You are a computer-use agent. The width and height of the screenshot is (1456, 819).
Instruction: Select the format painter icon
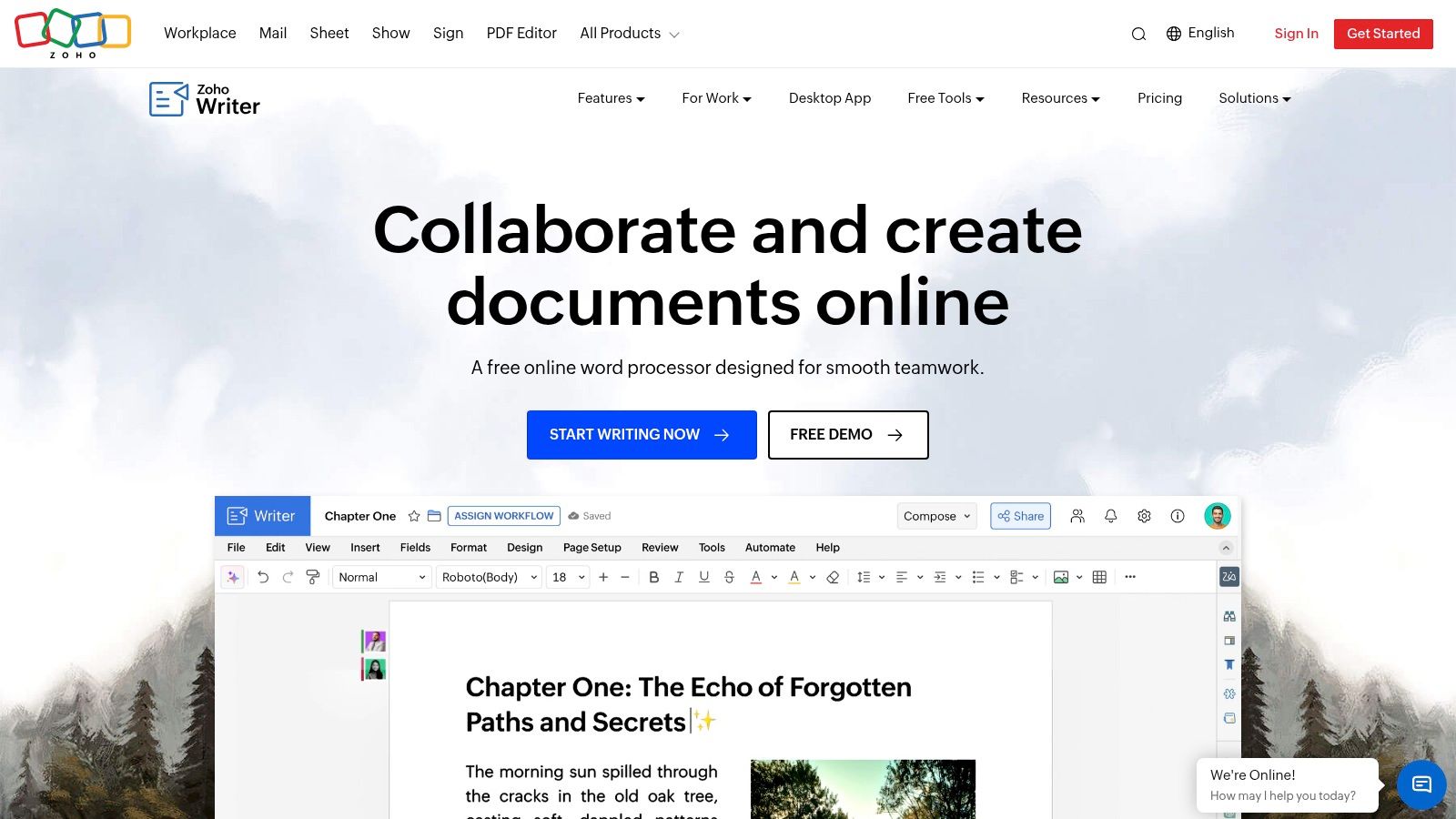(313, 577)
